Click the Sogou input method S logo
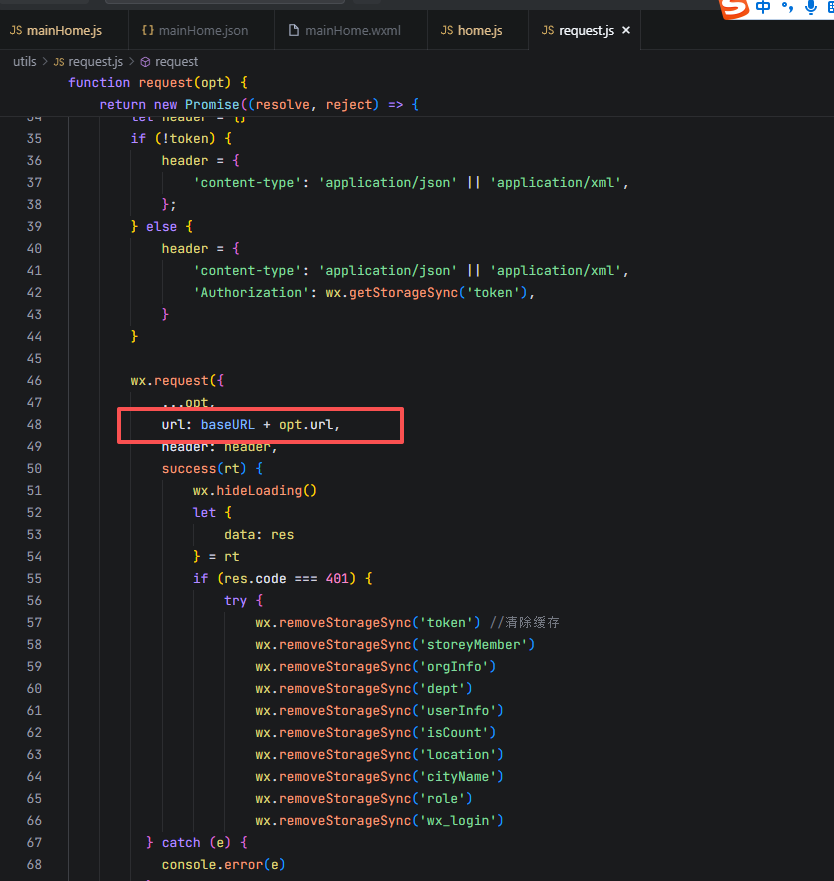 point(735,9)
